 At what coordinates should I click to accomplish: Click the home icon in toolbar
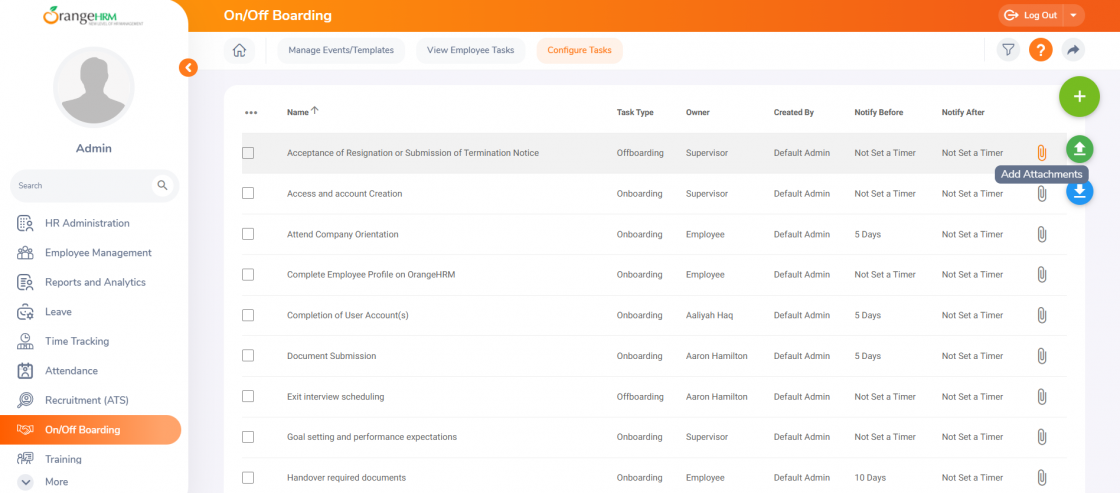click(239, 51)
